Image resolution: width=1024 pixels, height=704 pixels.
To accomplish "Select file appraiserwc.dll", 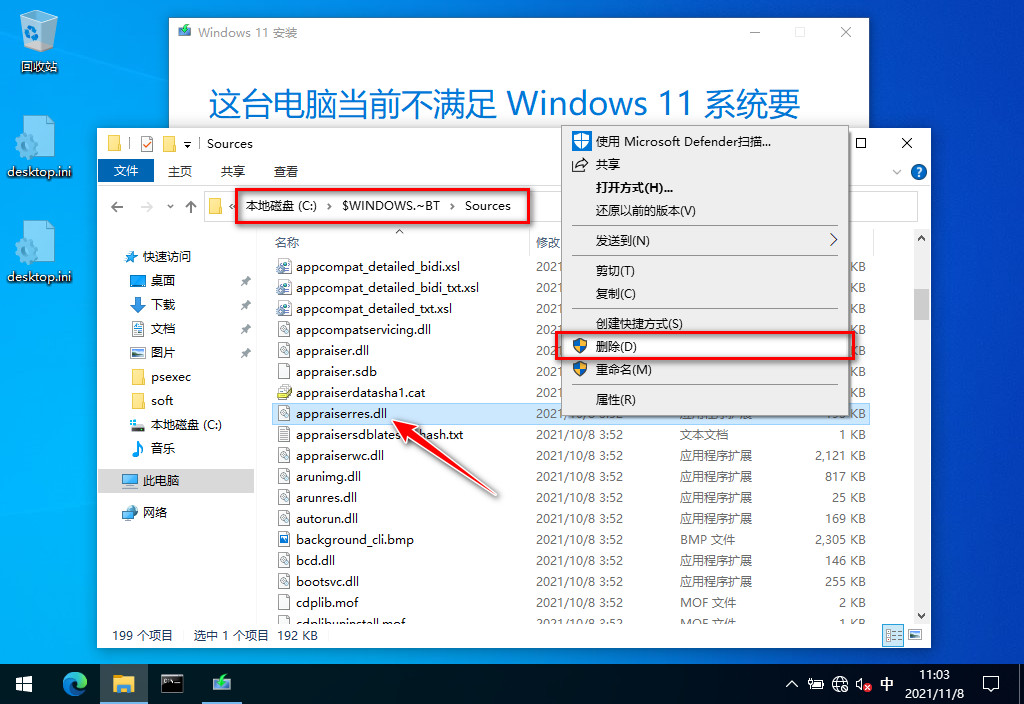I will tap(340, 455).
